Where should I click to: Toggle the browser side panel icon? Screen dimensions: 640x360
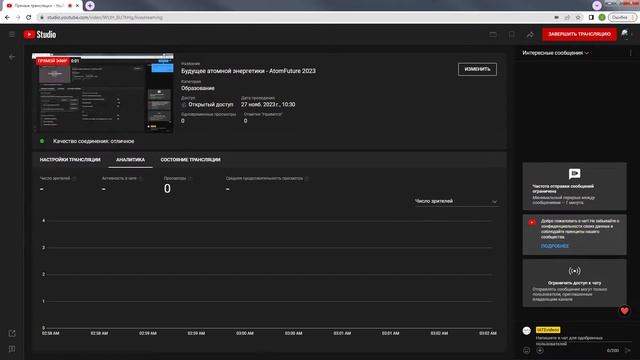(591, 18)
